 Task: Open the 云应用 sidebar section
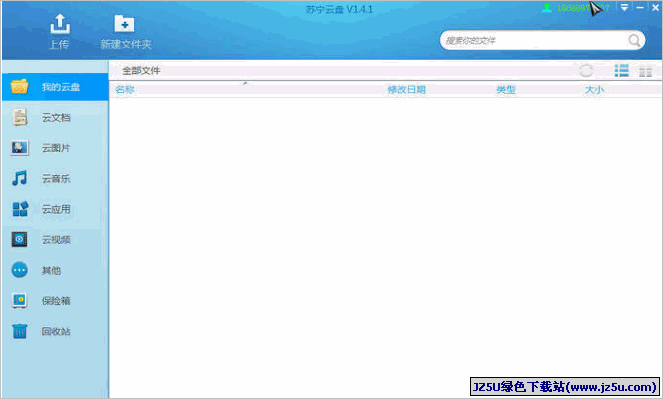(x=55, y=209)
